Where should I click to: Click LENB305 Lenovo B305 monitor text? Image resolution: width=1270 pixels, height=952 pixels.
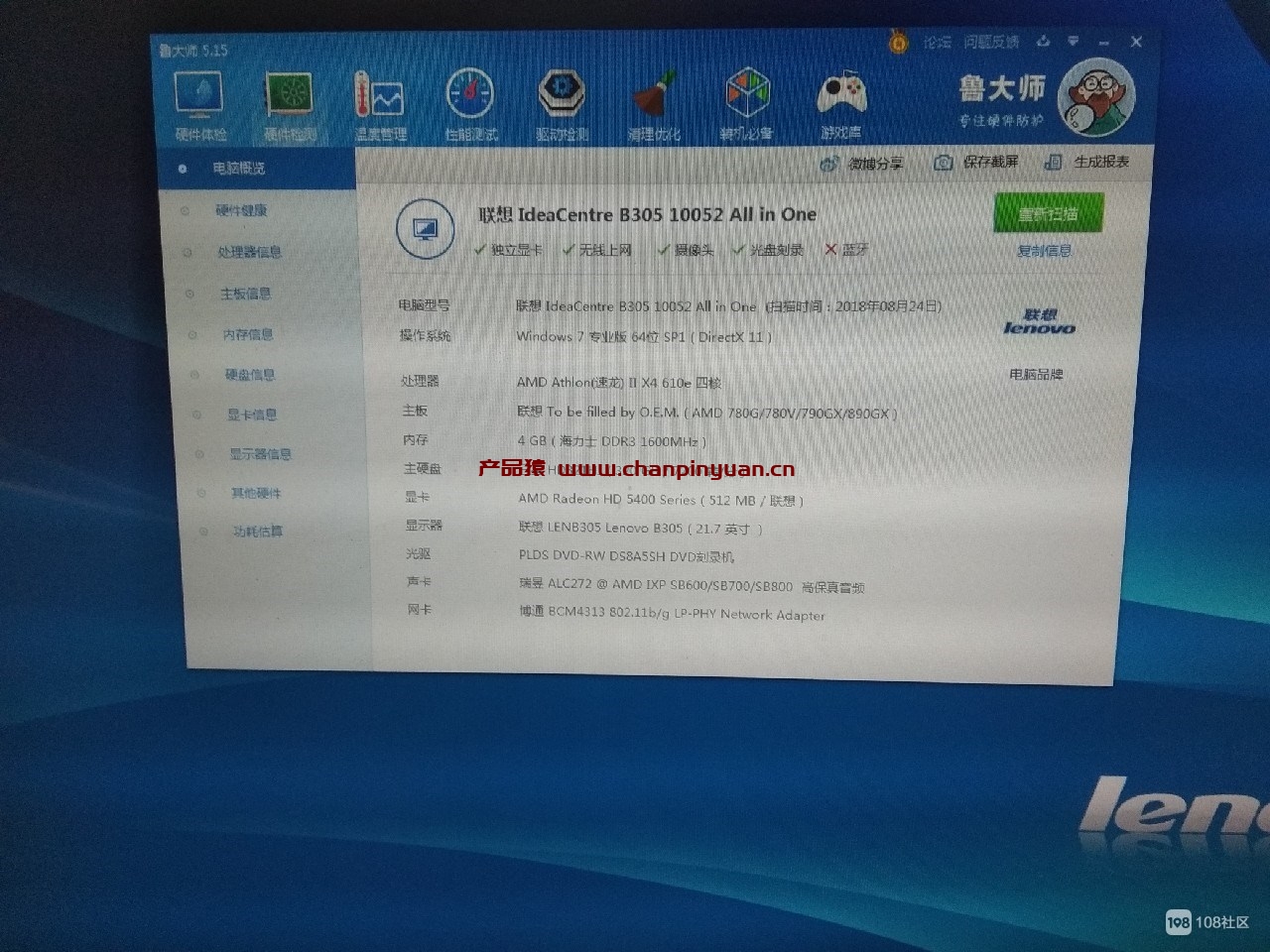coord(640,528)
